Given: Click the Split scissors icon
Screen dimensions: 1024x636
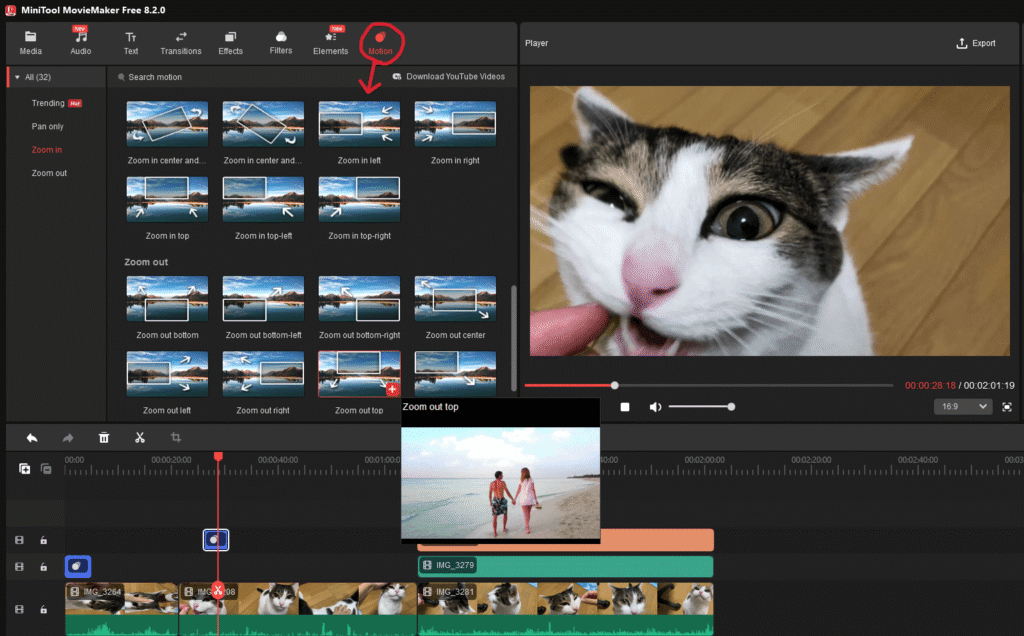Looking at the screenshot, I should [x=140, y=438].
